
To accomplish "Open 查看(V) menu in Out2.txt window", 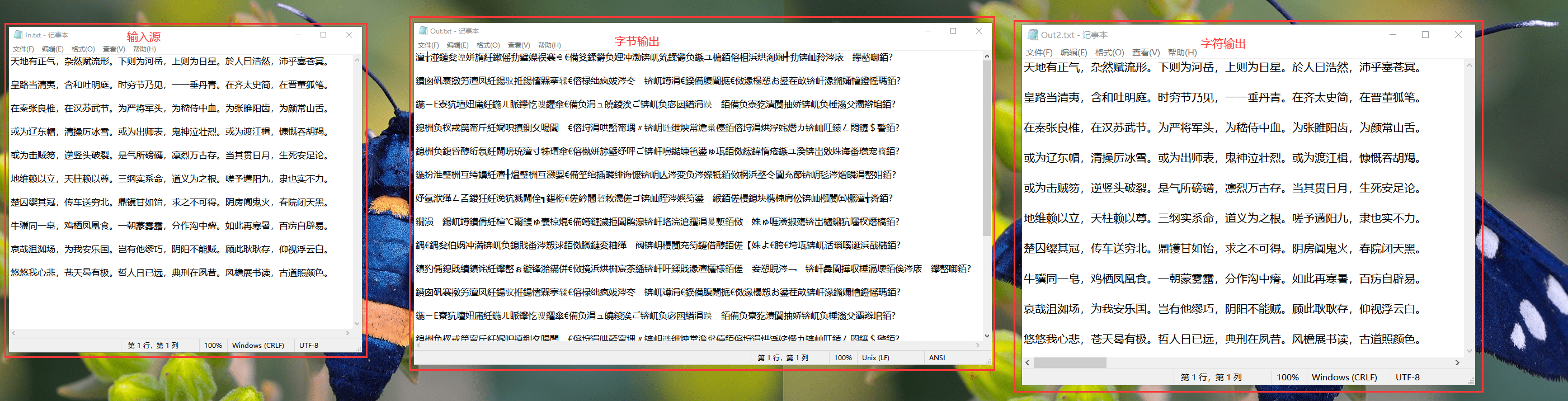I will (1146, 53).
